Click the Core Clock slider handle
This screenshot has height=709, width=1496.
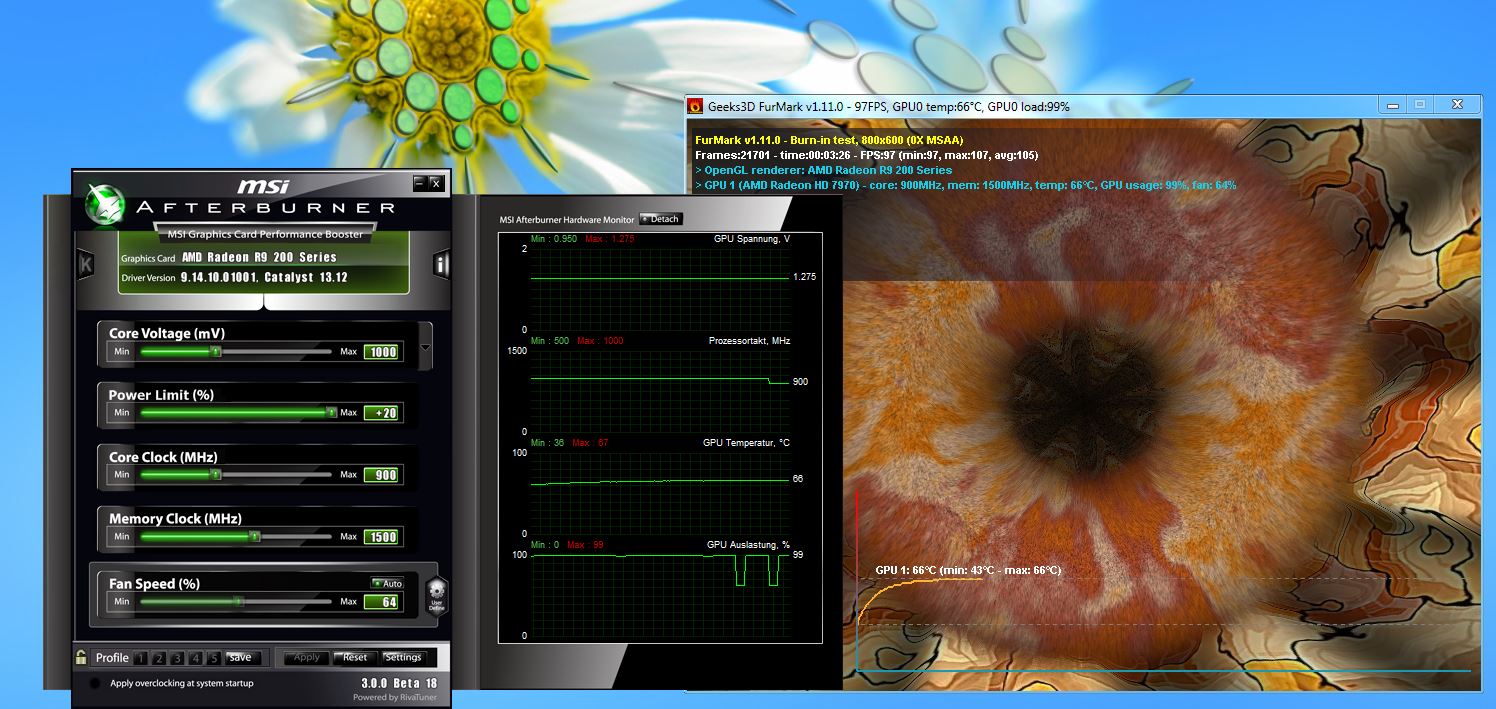[215, 474]
